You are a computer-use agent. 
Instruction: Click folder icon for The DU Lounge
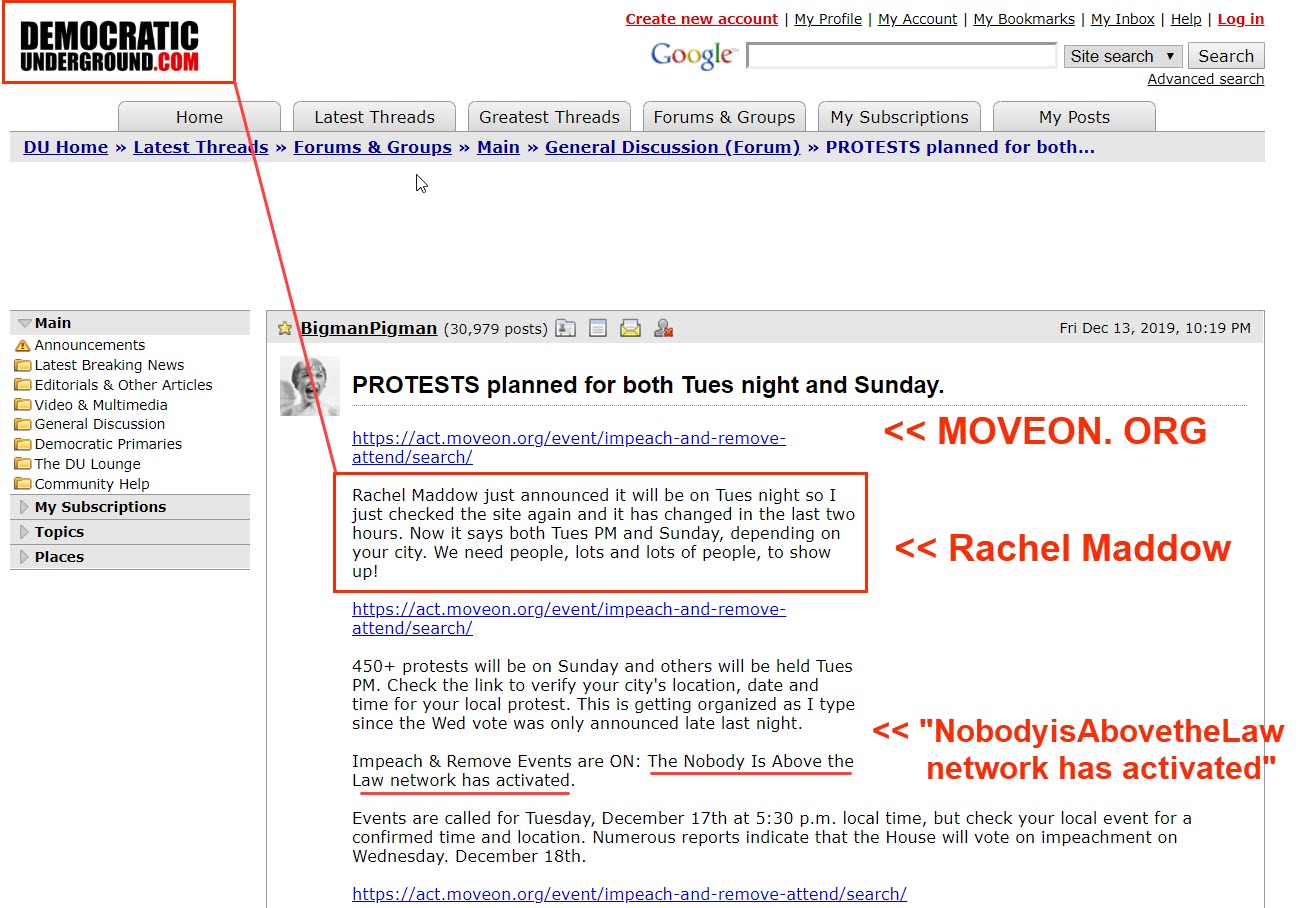[x=23, y=464]
